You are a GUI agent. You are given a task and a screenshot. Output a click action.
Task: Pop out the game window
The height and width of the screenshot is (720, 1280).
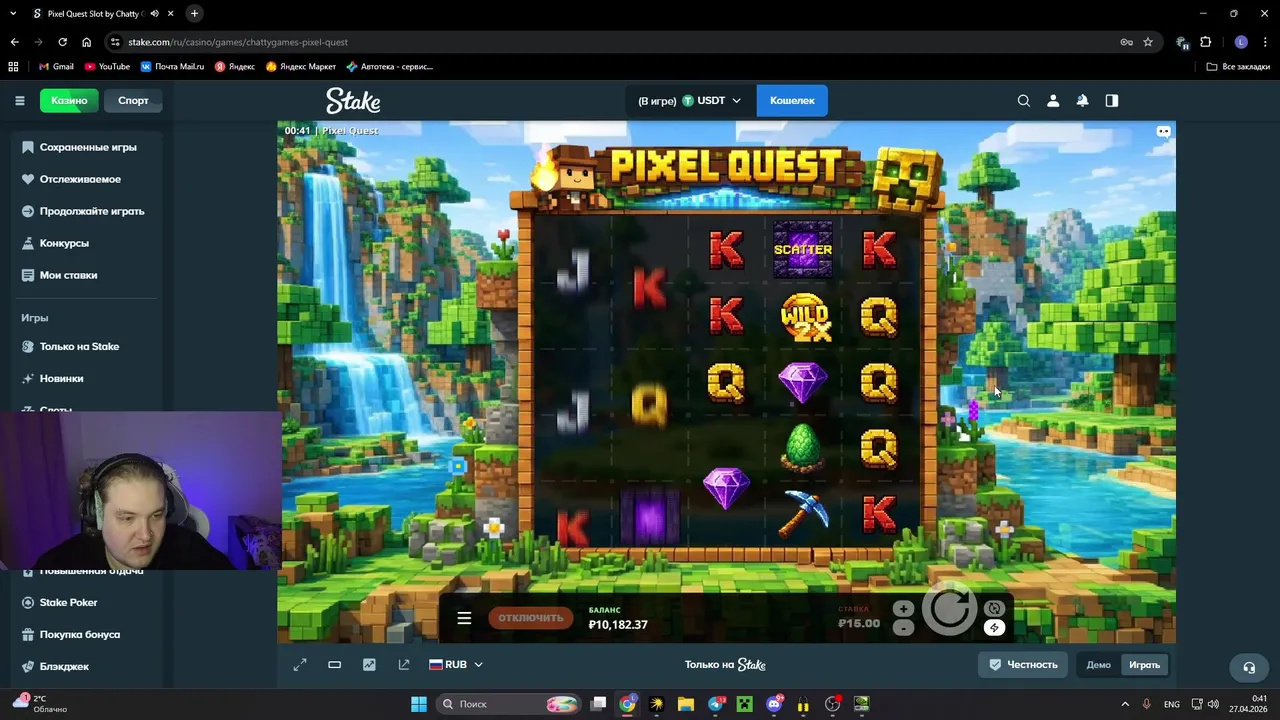point(404,665)
